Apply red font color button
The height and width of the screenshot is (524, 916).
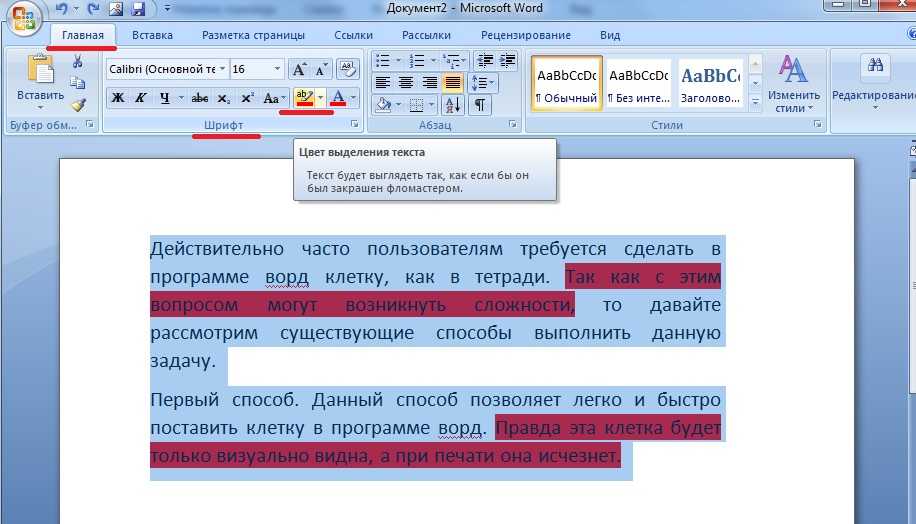(338, 97)
